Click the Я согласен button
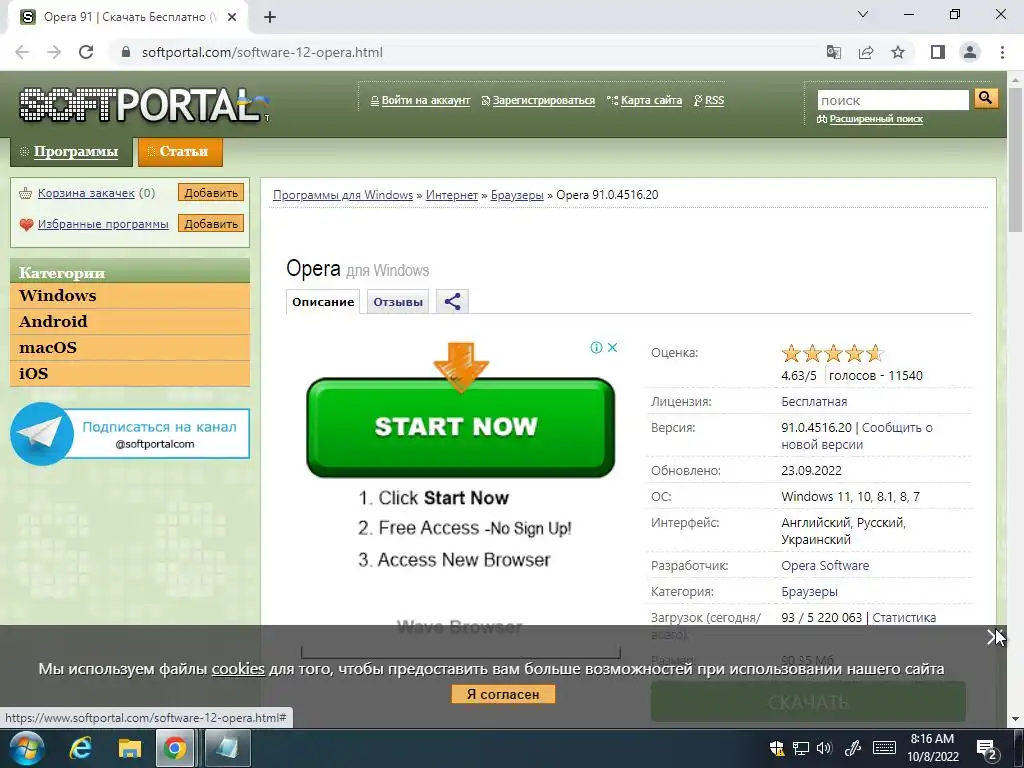1024x768 pixels. (x=503, y=694)
